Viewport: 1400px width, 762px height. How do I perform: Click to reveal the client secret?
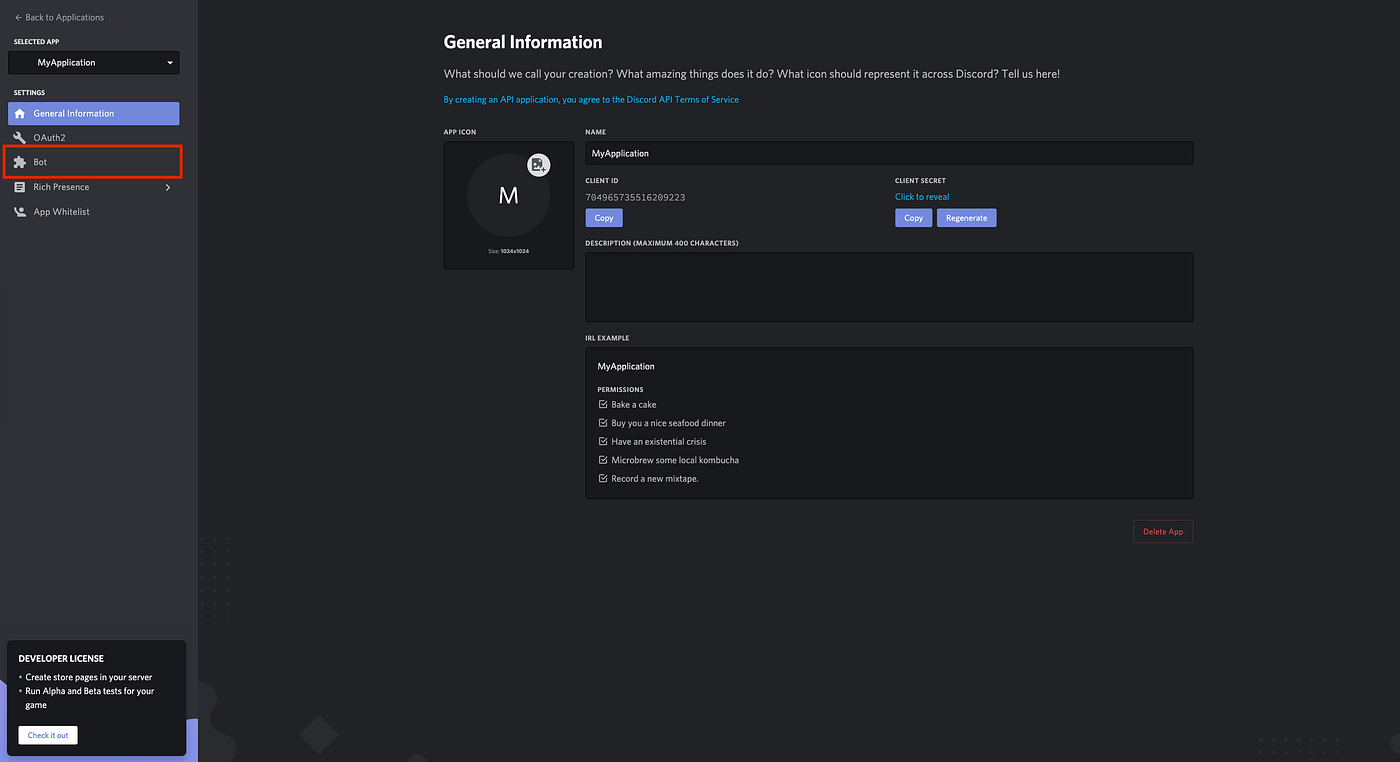coord(922,197)
